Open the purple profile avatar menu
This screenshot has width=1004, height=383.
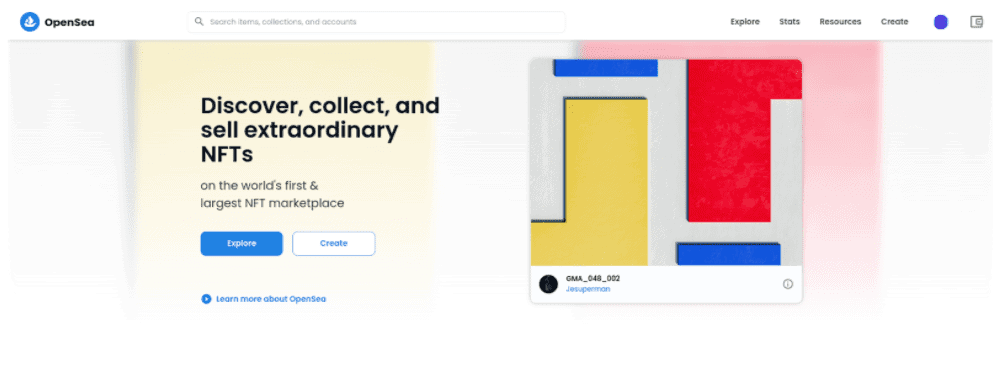941,22
